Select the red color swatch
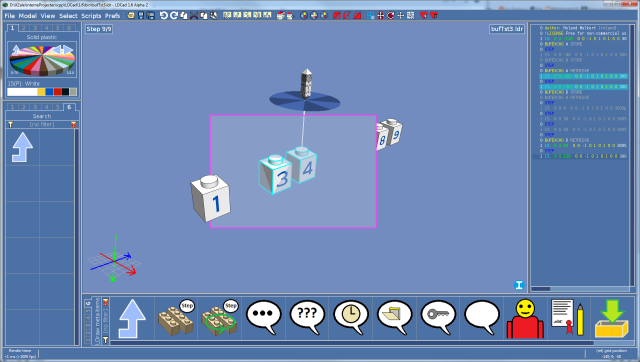 (x=57, y=92)
